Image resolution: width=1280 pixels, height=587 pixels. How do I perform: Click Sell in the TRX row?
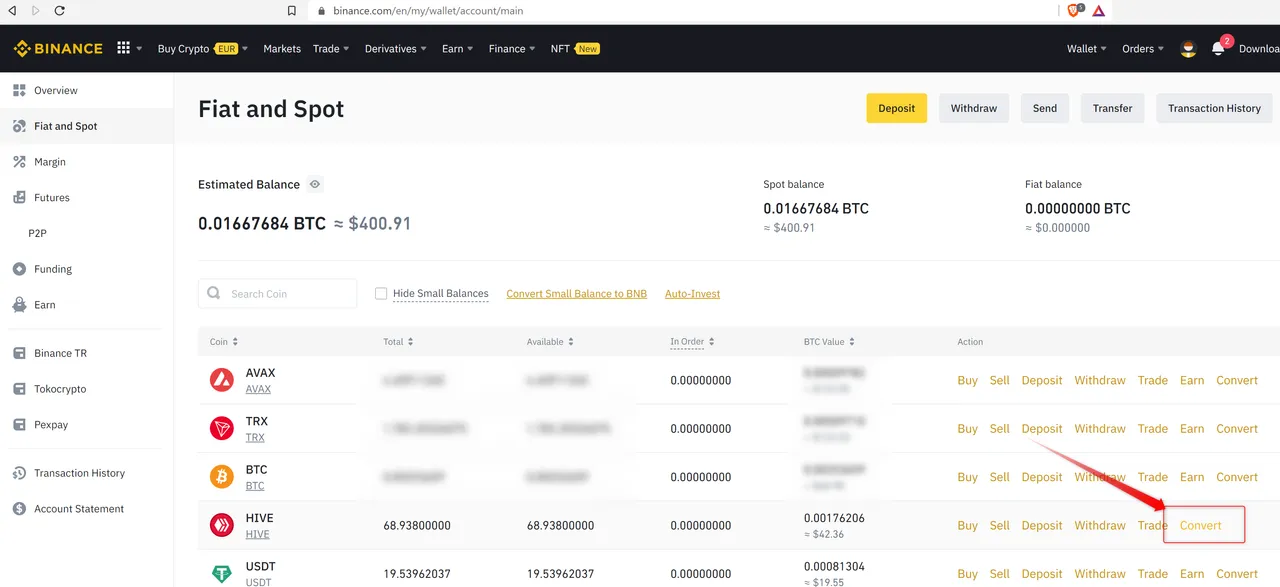click(1000, 429)
